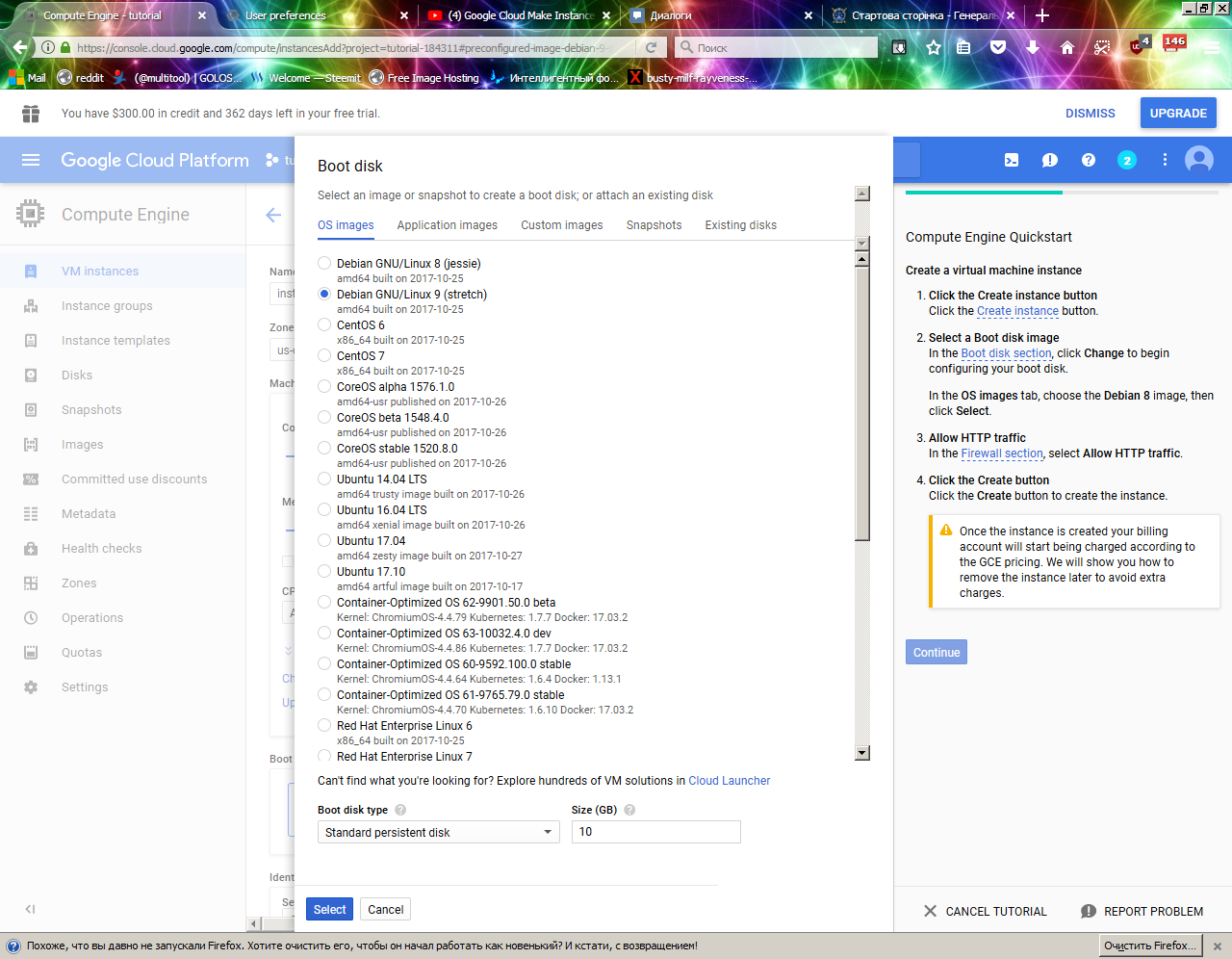Screen dimensions: 1232x959
Task: Click the image list vertical scrollbar thumb
Action: point(862,402)
